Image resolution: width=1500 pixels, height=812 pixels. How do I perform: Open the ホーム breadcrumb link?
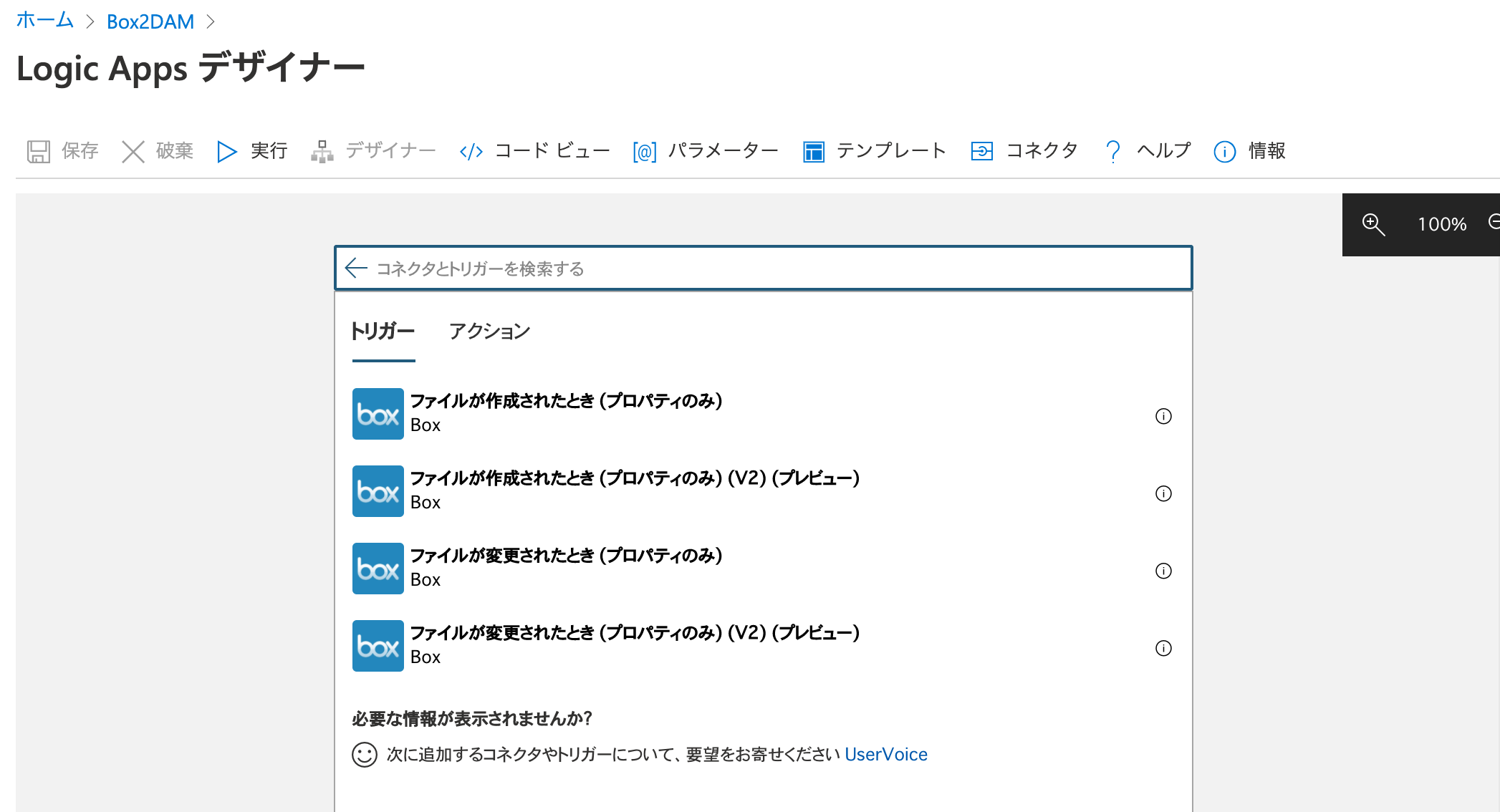click(45, 21)
